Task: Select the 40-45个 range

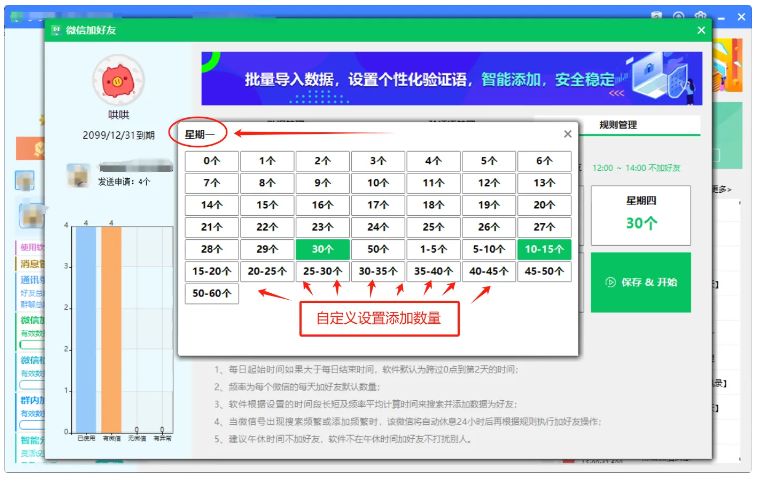Action: (x=489, y=271)
